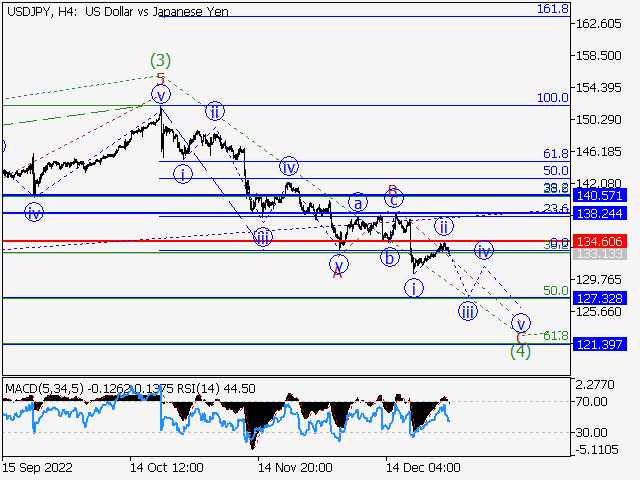Click the green (4) wave label
The width and height of the screenshot is (640, 480).
pos(520,351)
